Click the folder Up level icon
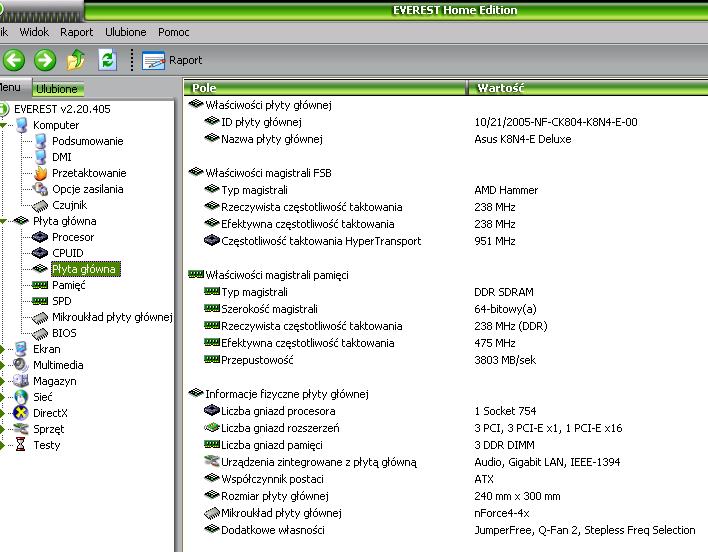The width and height of the screenshot is (708, 552). point(76,60)
